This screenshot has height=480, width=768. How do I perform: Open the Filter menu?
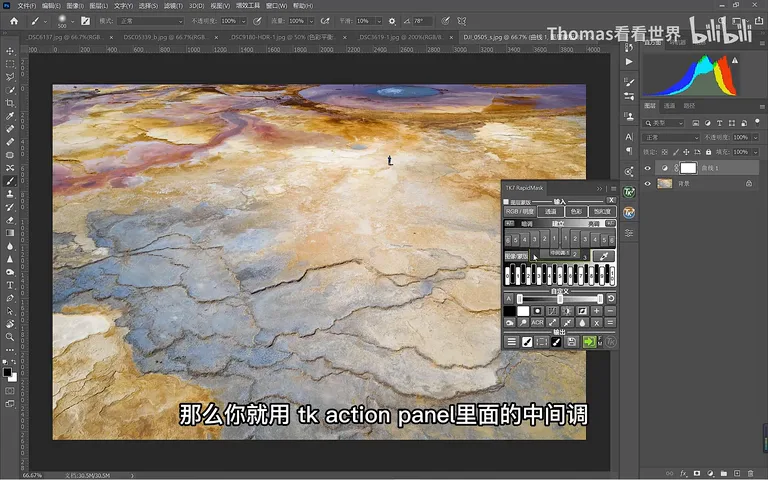pos(174,6)
